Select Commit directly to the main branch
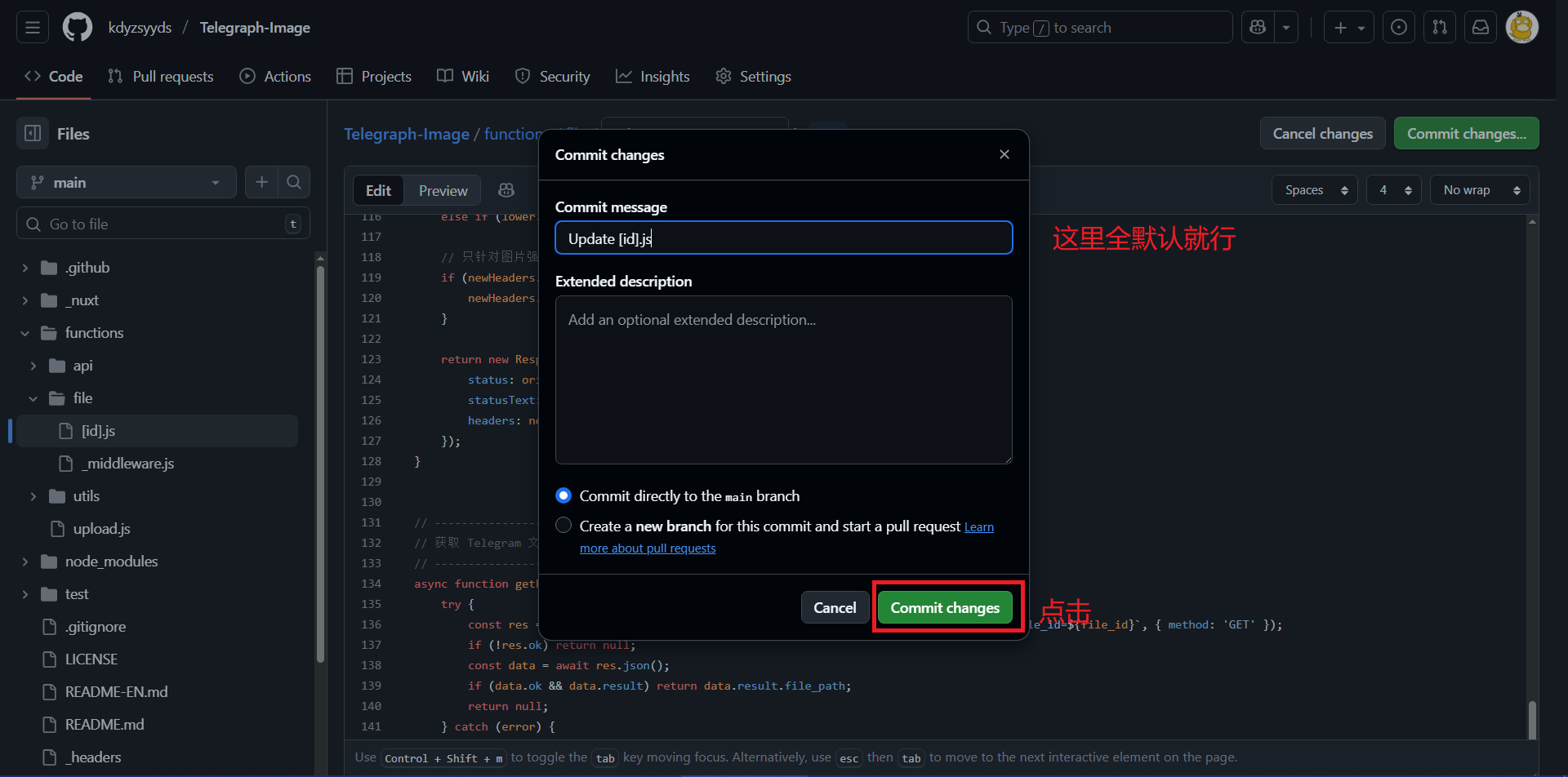 pyautogui.click(x=563, y=496)
